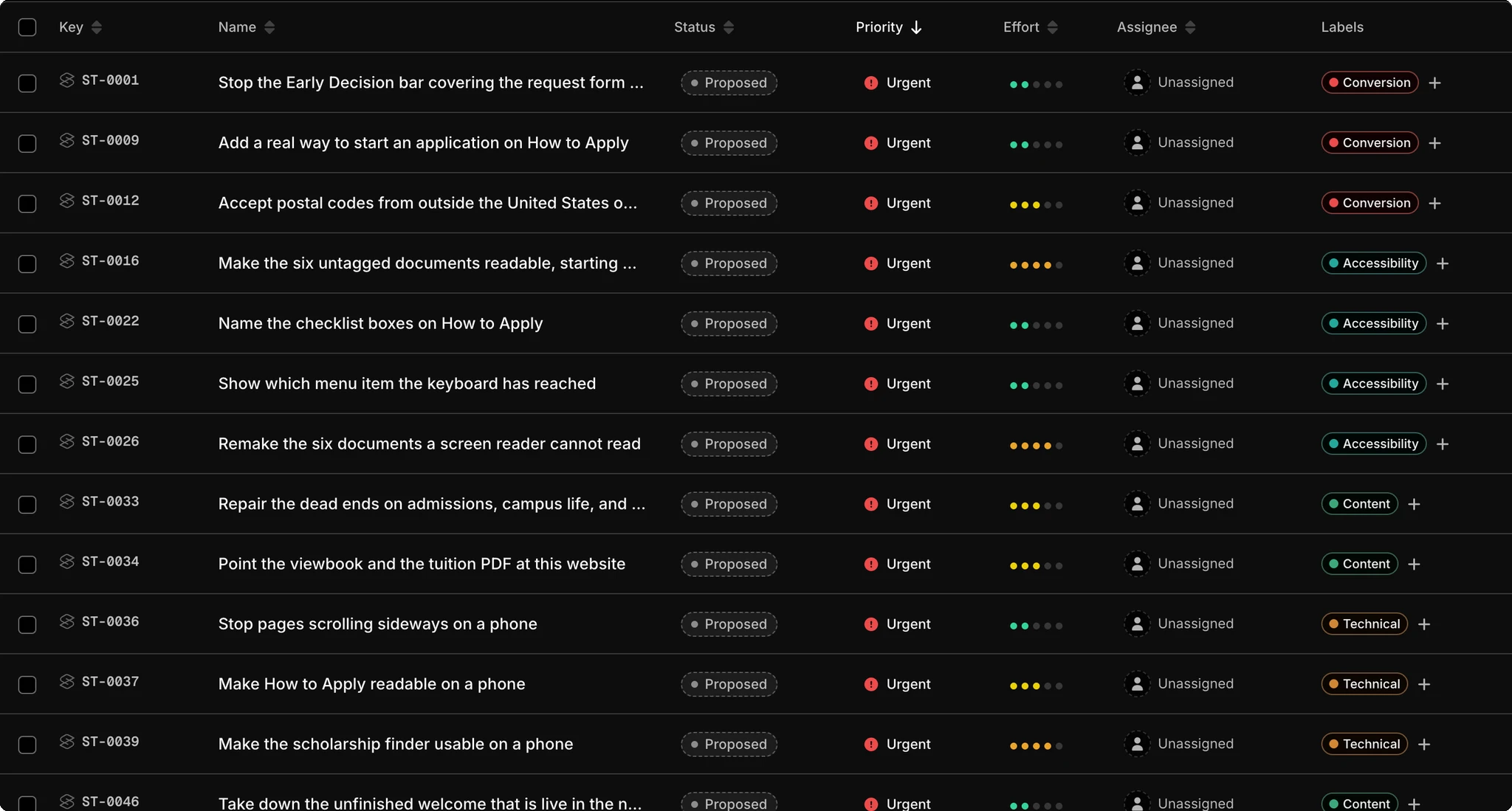Open the Accessibility label on ST-0025
The image size is (1512, 811).
(x=1374, y=384)
